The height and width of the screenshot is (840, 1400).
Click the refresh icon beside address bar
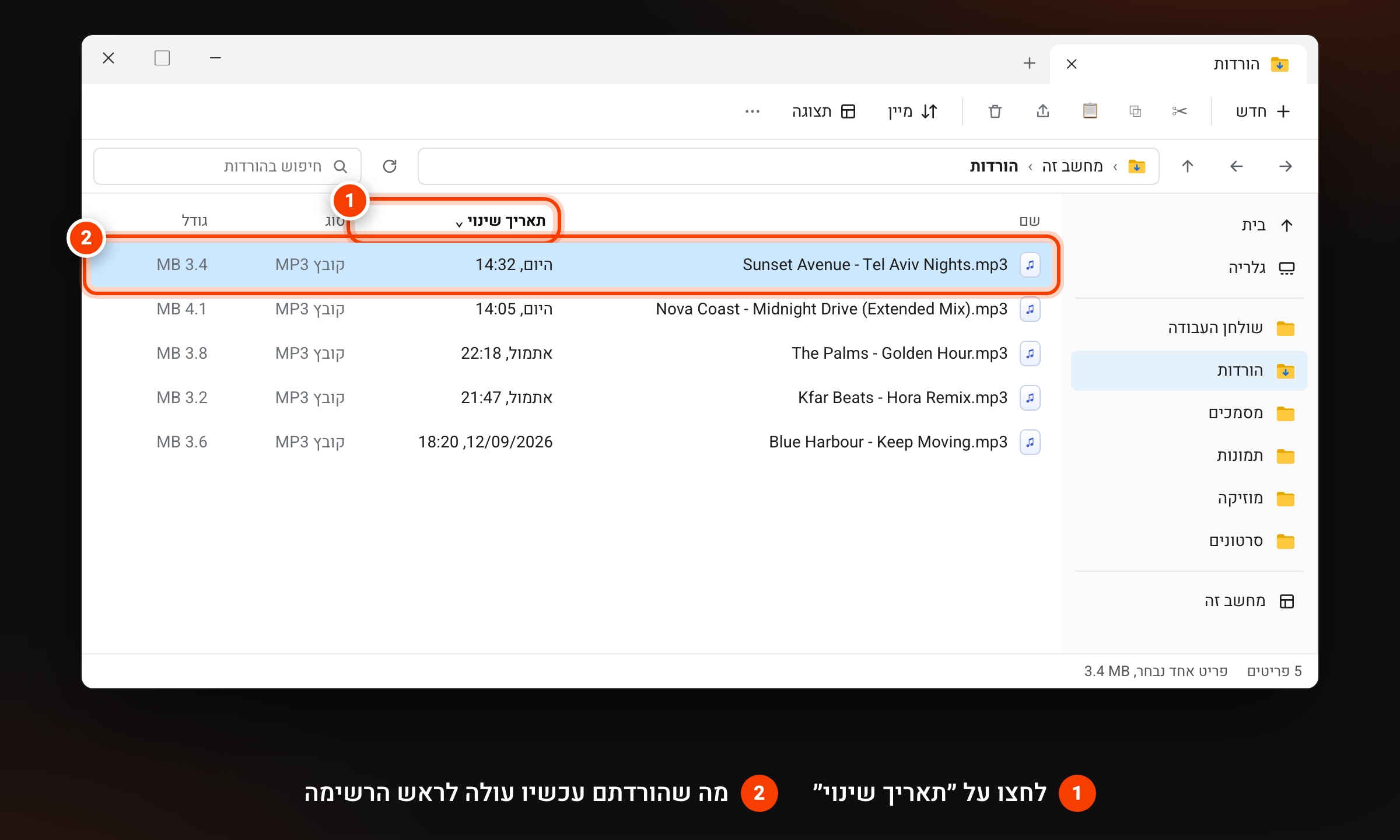[390, 166]
